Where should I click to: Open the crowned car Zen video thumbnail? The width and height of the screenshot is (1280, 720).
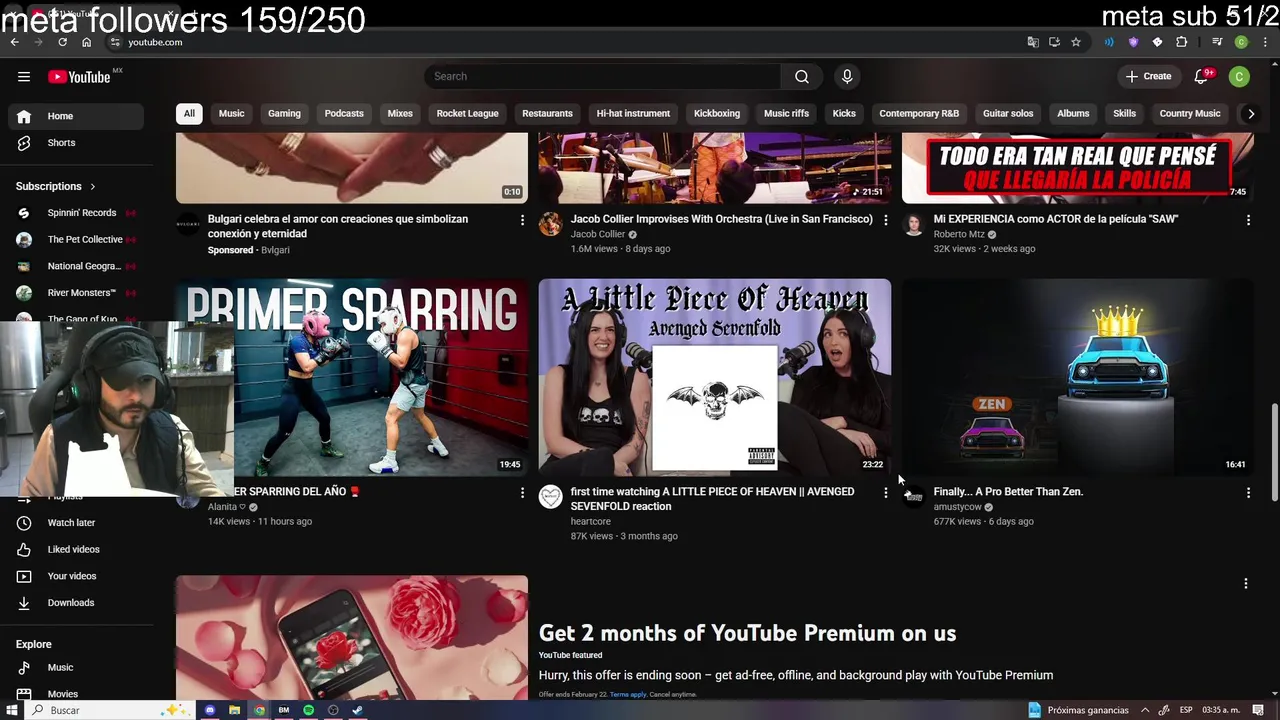(1077, 377)
